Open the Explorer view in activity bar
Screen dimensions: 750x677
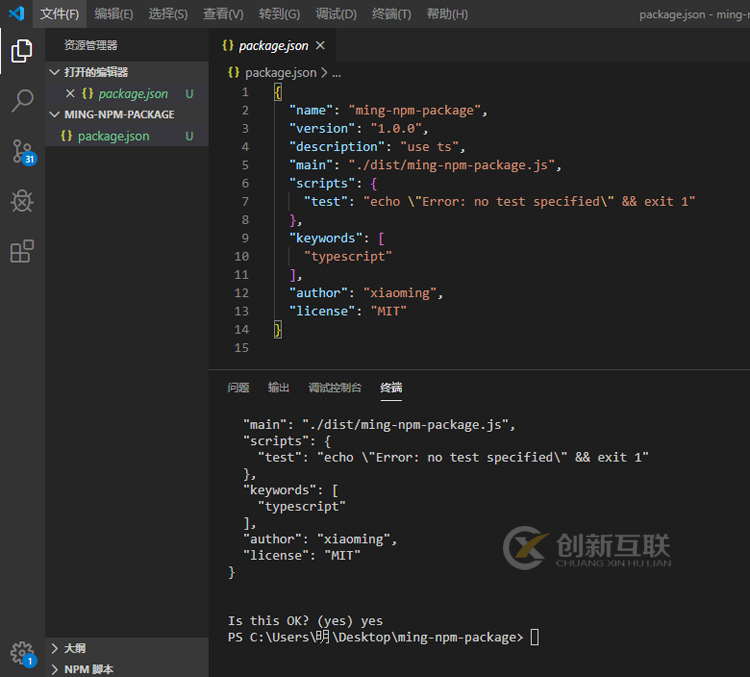point(22,50)
